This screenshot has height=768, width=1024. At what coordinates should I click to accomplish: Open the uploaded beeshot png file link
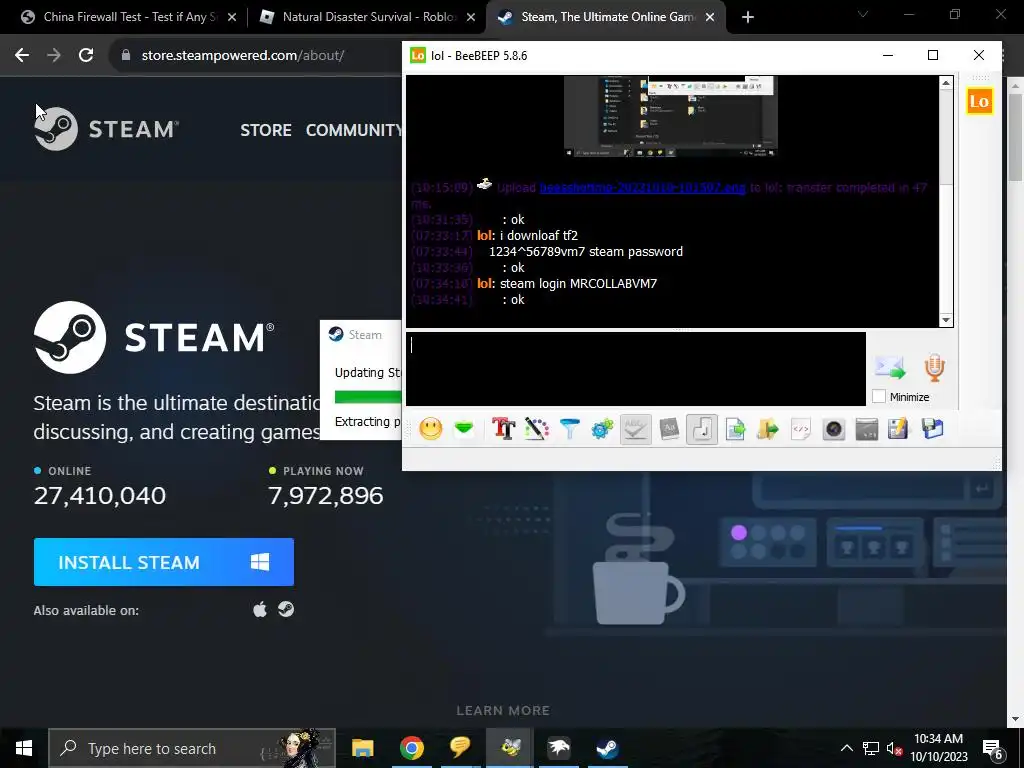point(642,187)
